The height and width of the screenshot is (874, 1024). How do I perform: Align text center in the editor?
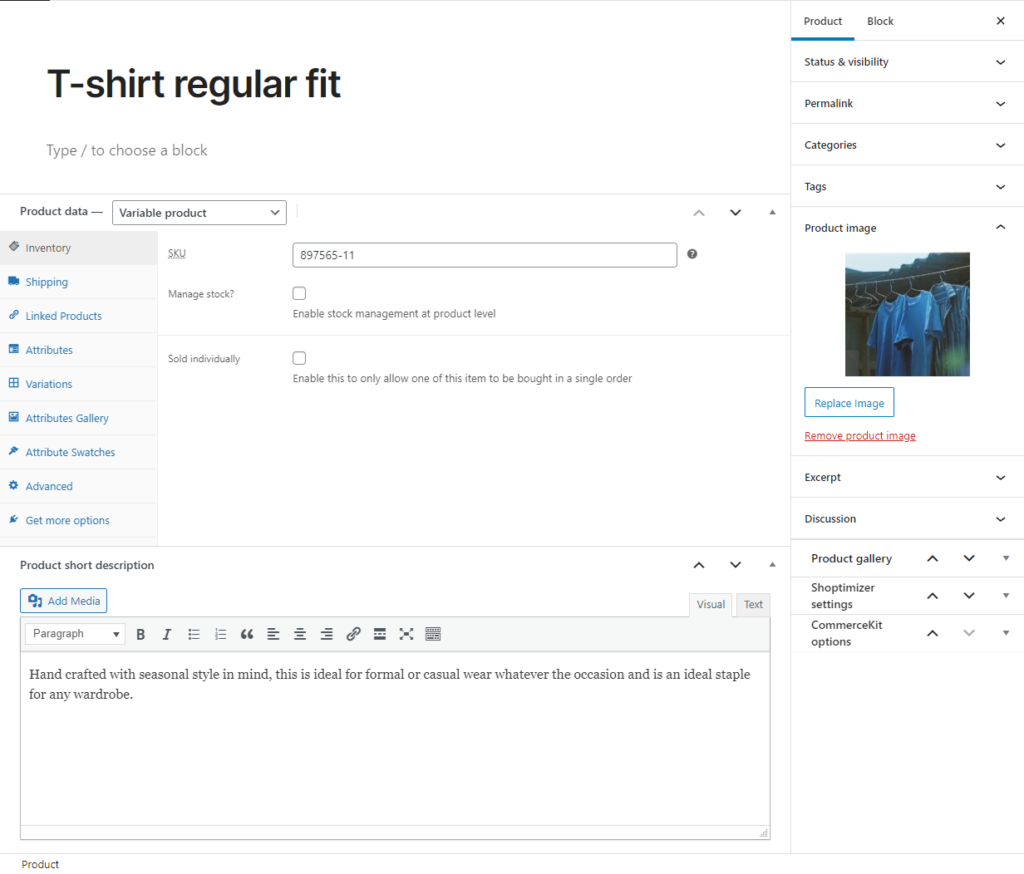point(299,634)
